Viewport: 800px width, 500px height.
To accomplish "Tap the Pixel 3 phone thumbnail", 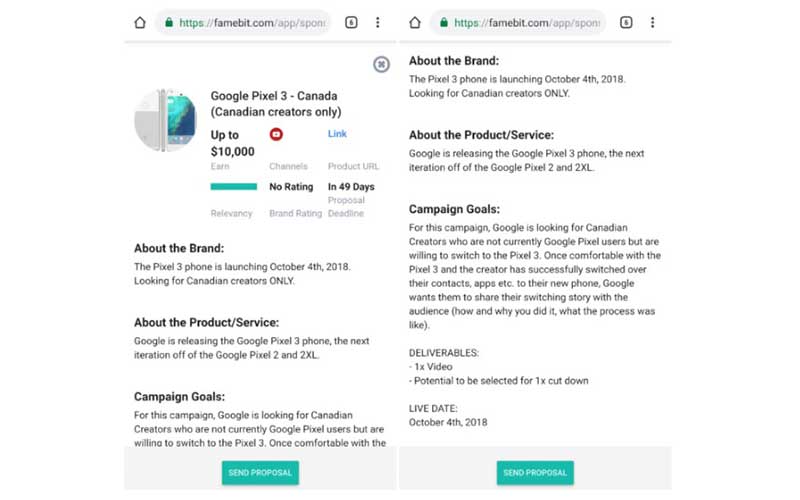I will [166, 120].
